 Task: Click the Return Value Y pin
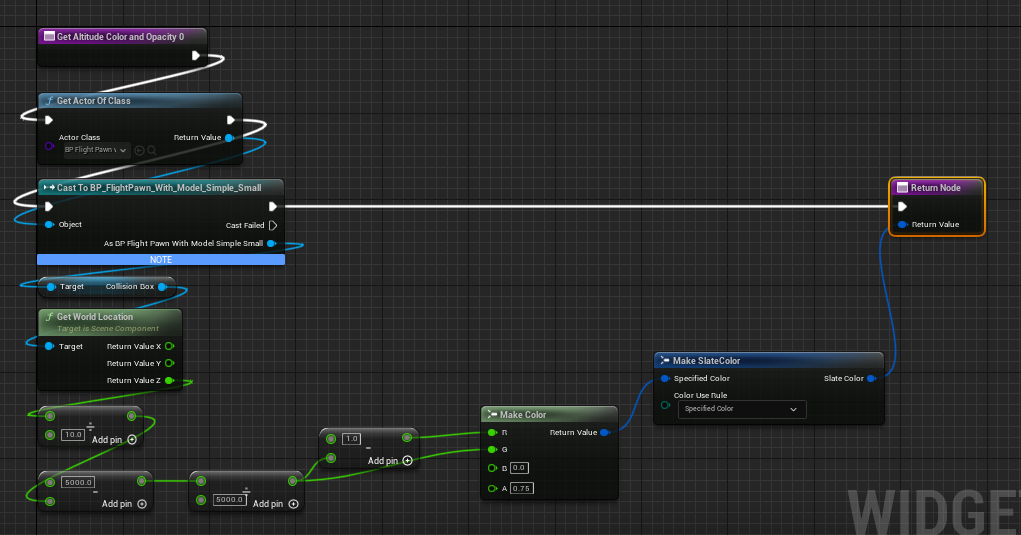pos(169,363)
